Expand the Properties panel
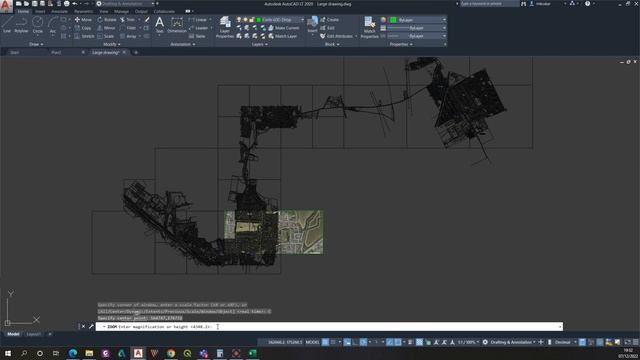This screenshot has height=360, width=640. click(x=401, y=44)
